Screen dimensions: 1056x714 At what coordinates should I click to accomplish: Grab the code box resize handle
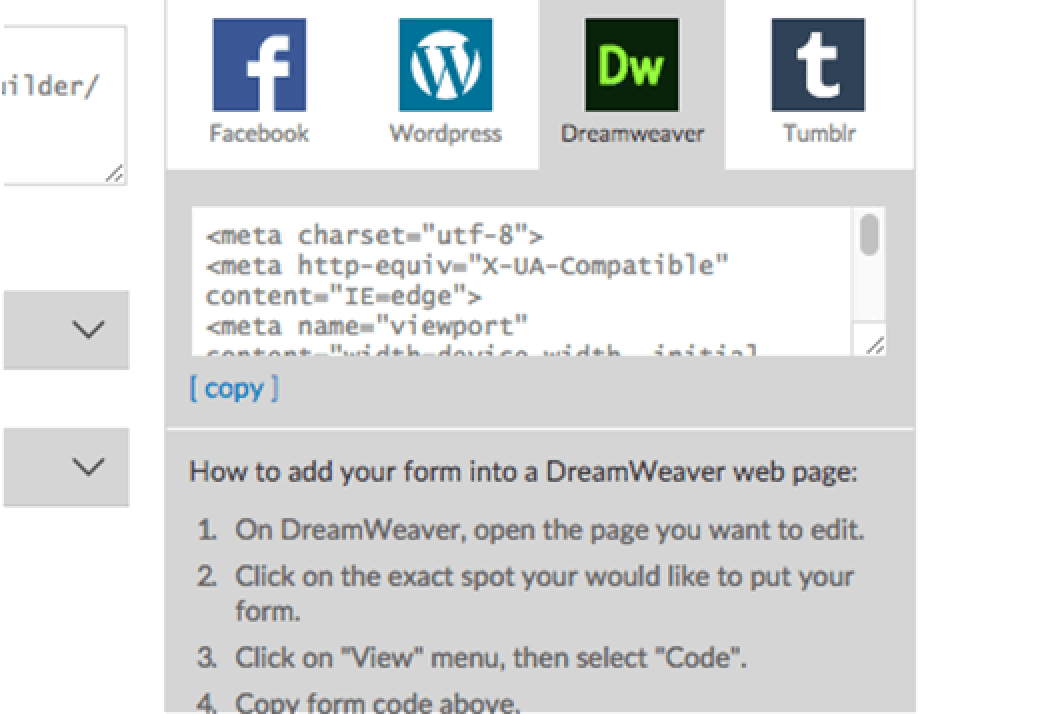tap(875, 346)
